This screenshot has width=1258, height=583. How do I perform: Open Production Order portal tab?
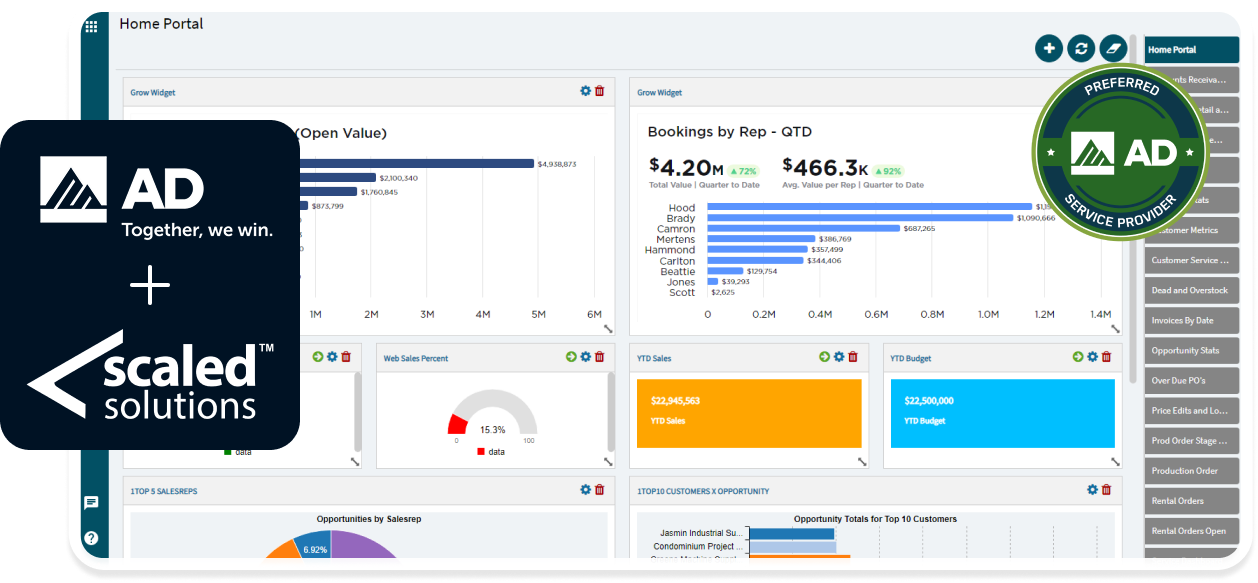click(x=1192, y=470)
